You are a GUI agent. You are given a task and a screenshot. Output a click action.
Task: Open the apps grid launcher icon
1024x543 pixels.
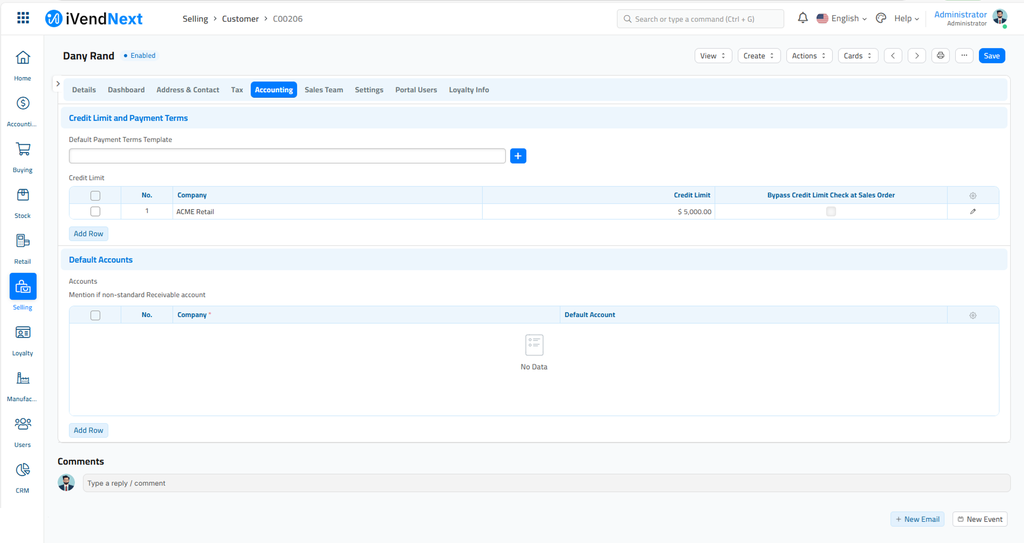click(x=23, y=18)
